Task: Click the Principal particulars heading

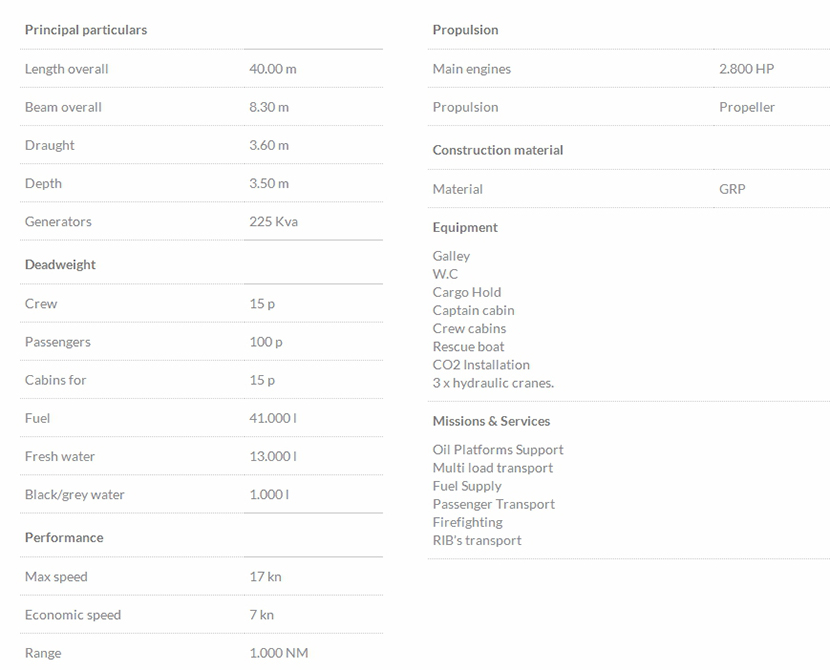Action: (x=86, y=30)
